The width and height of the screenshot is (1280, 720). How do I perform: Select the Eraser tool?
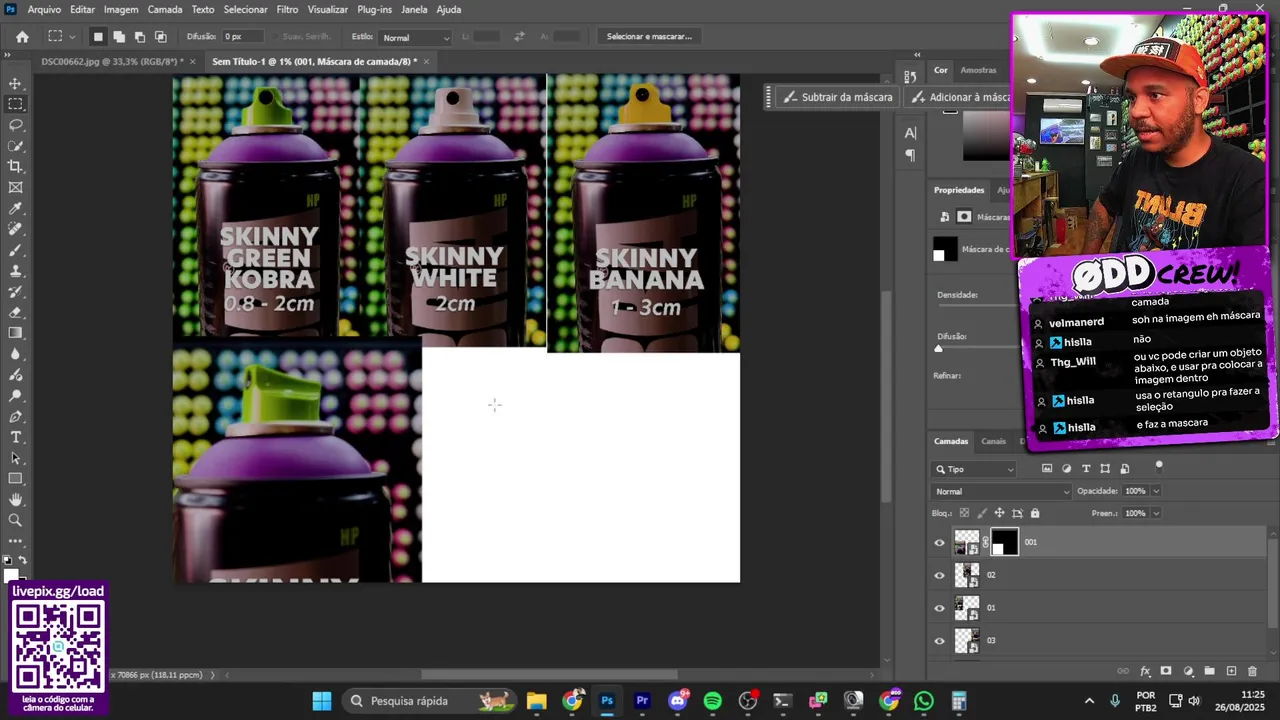(15, 313)
